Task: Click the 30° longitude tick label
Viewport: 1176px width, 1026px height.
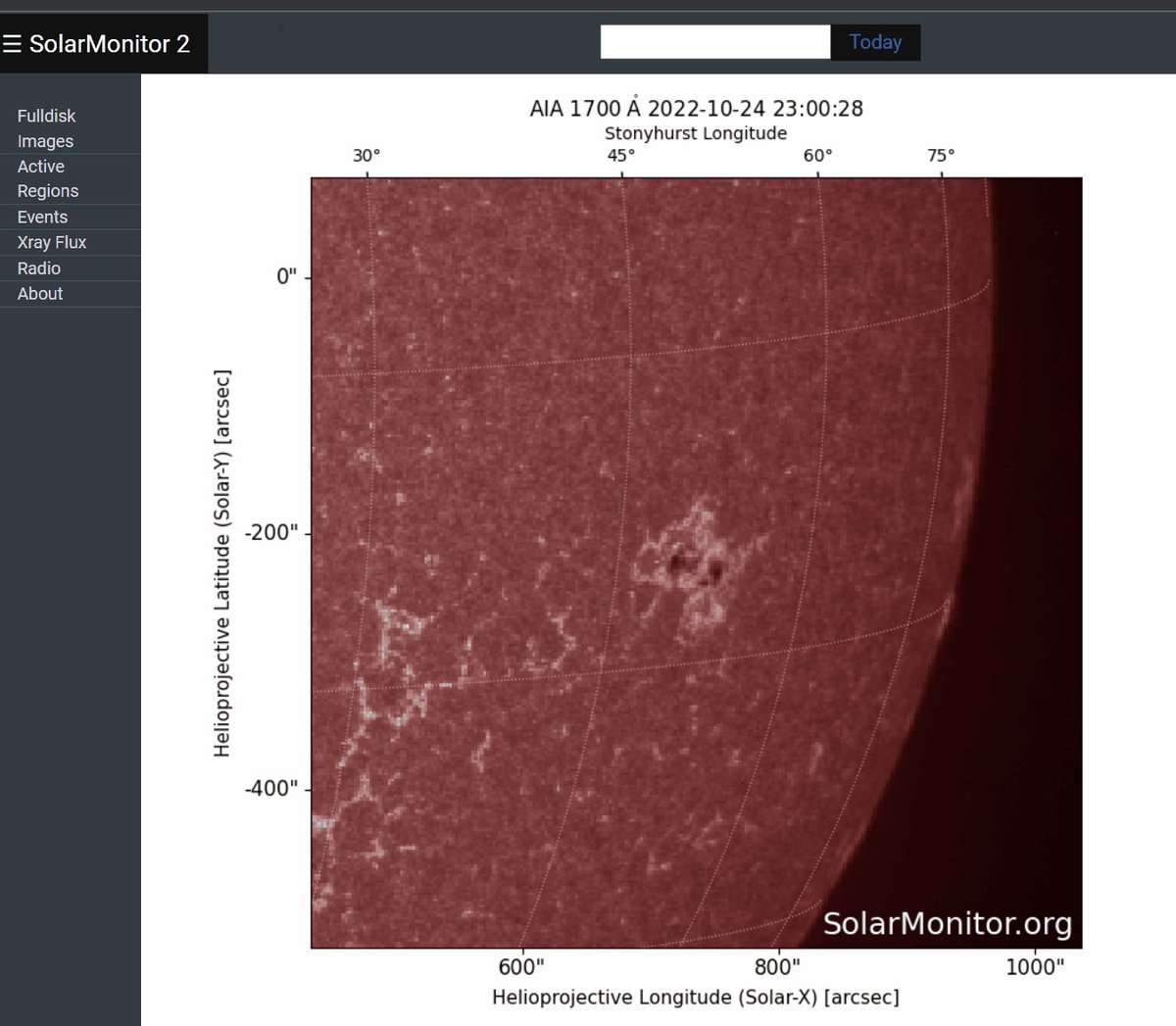Action: (x=367, y=156)
